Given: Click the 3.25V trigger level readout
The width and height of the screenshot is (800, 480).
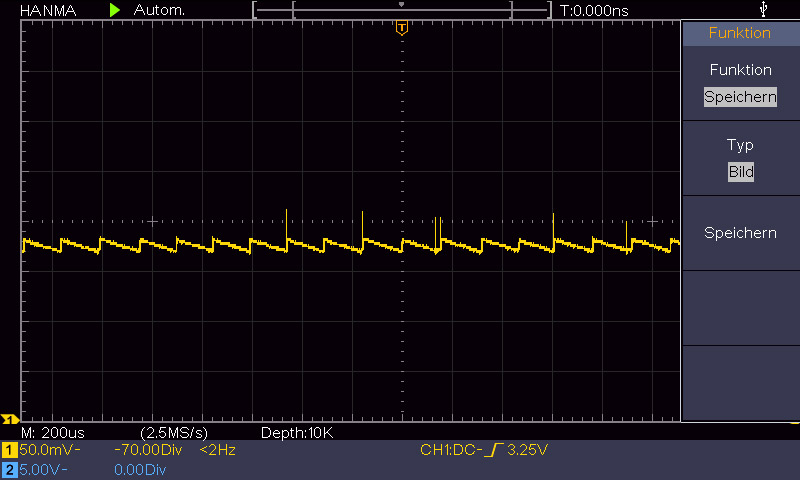Looking at the screenshot, I should (527, 451).
